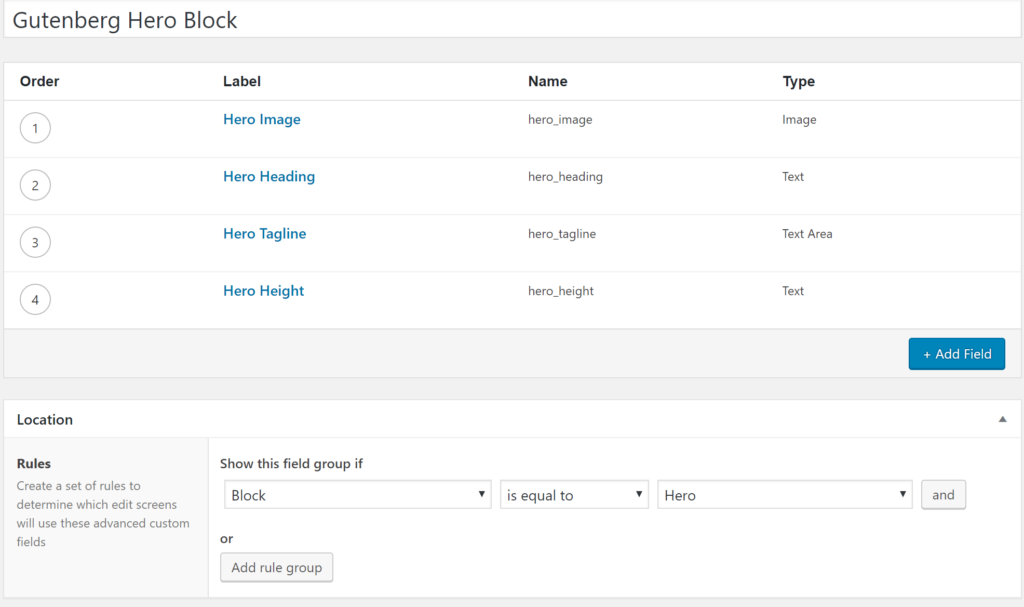Image resolution: width=1024 pixels, height=607 pixels.
Task: Click order handle number 3
Action: pyautogui.click(x=35, y=242)
